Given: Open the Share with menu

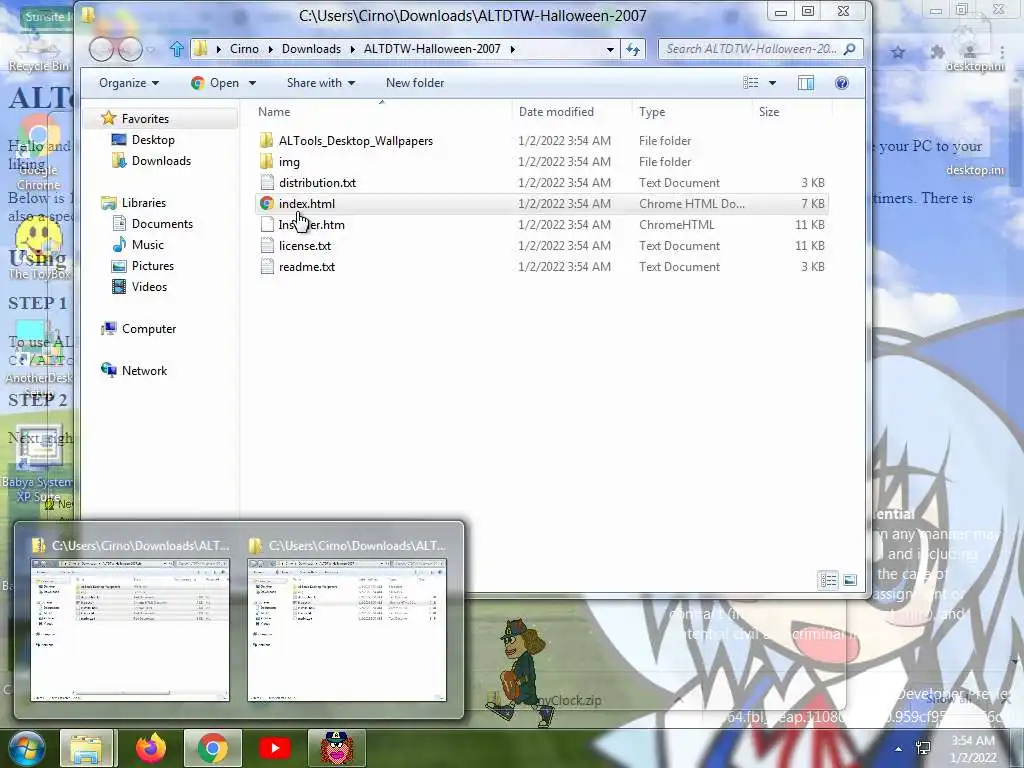Looking at the screenshot, I should coord(321,83).
